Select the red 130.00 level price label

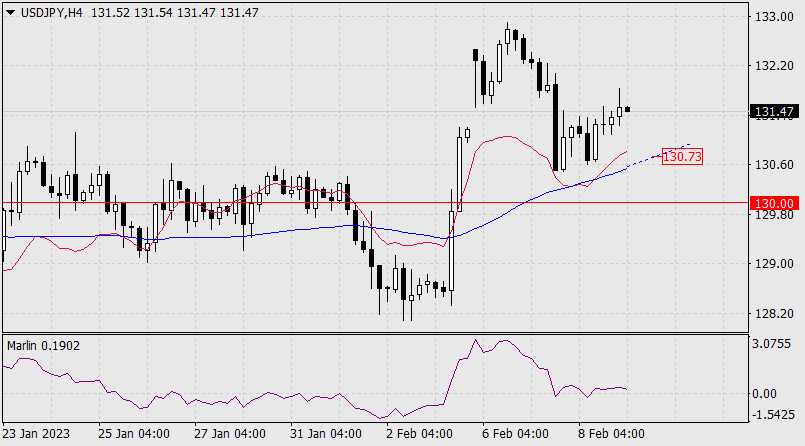[x=774, y=203]
